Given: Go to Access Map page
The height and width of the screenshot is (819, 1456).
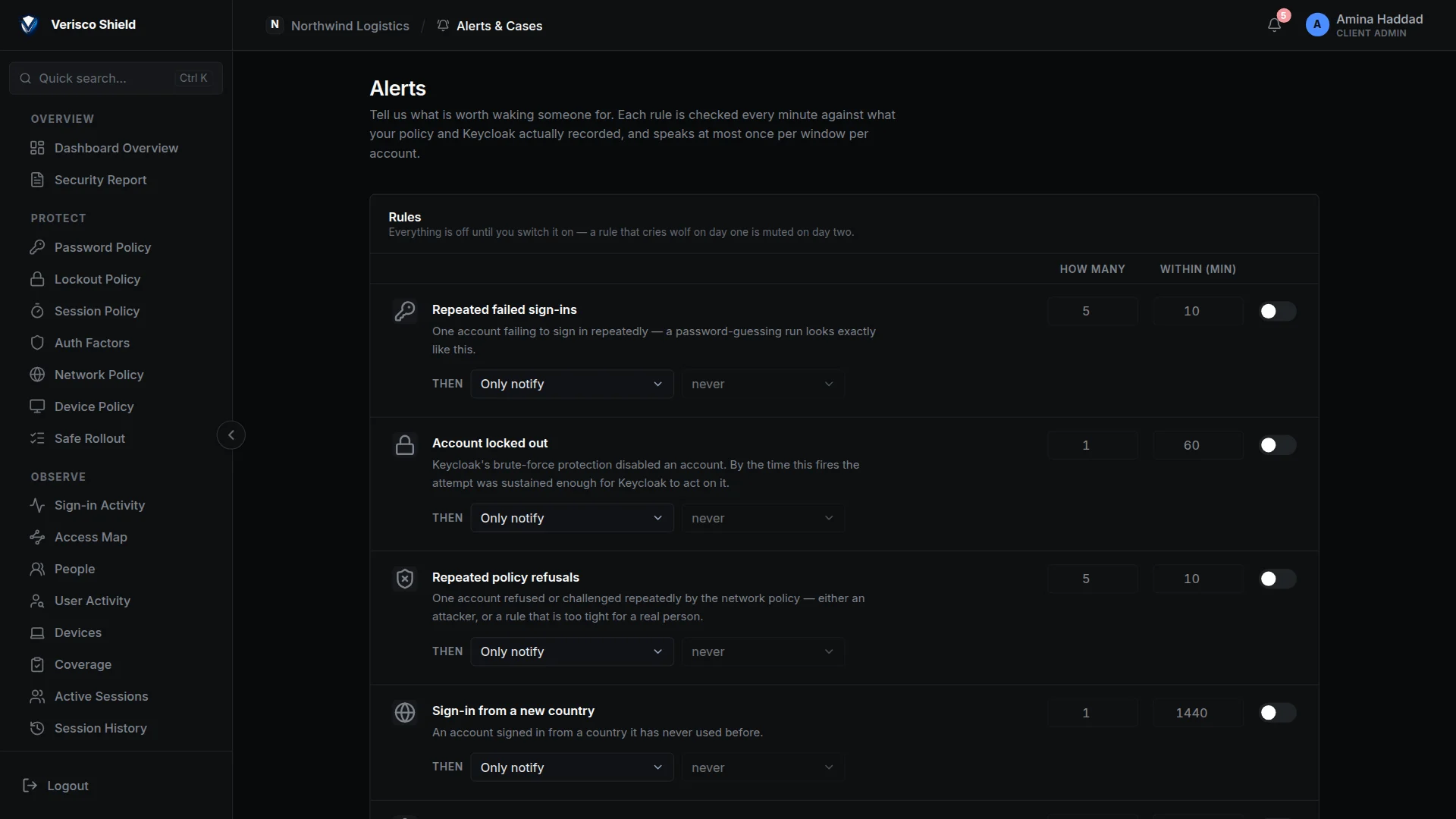Looking at the screenshot, I should click(90, 537).
